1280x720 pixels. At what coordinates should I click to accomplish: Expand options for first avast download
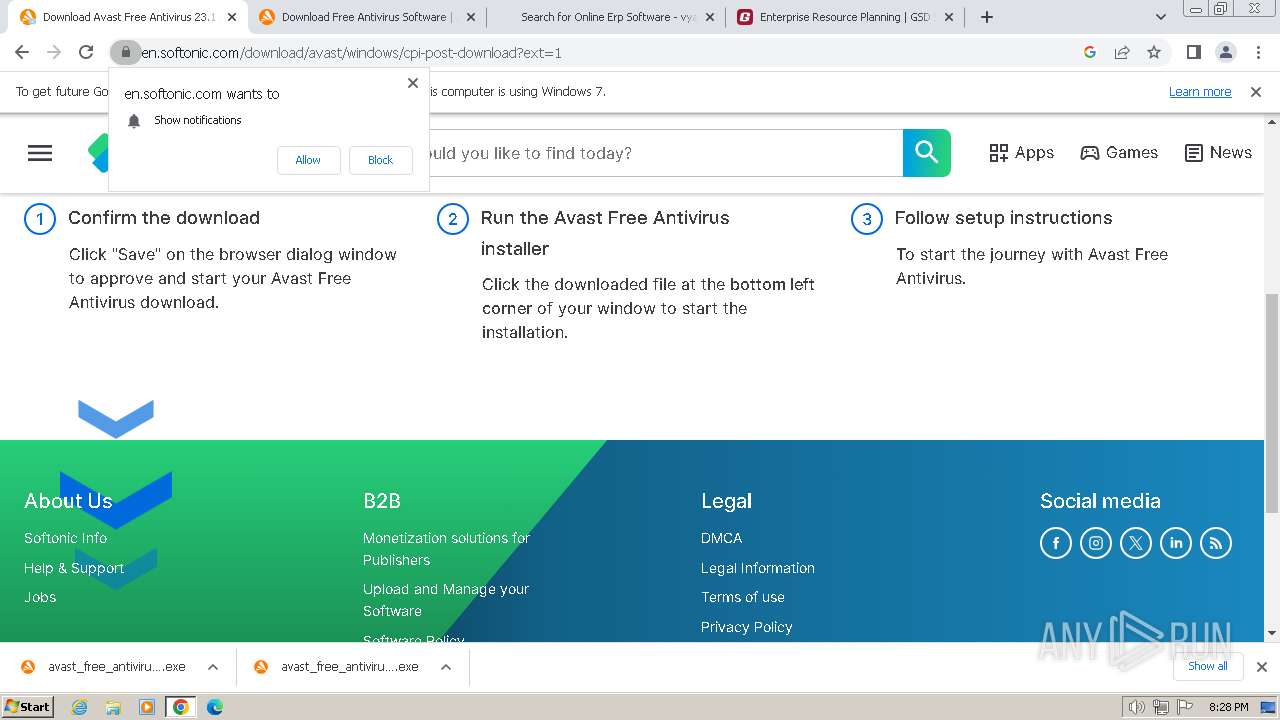click(213, 667)
